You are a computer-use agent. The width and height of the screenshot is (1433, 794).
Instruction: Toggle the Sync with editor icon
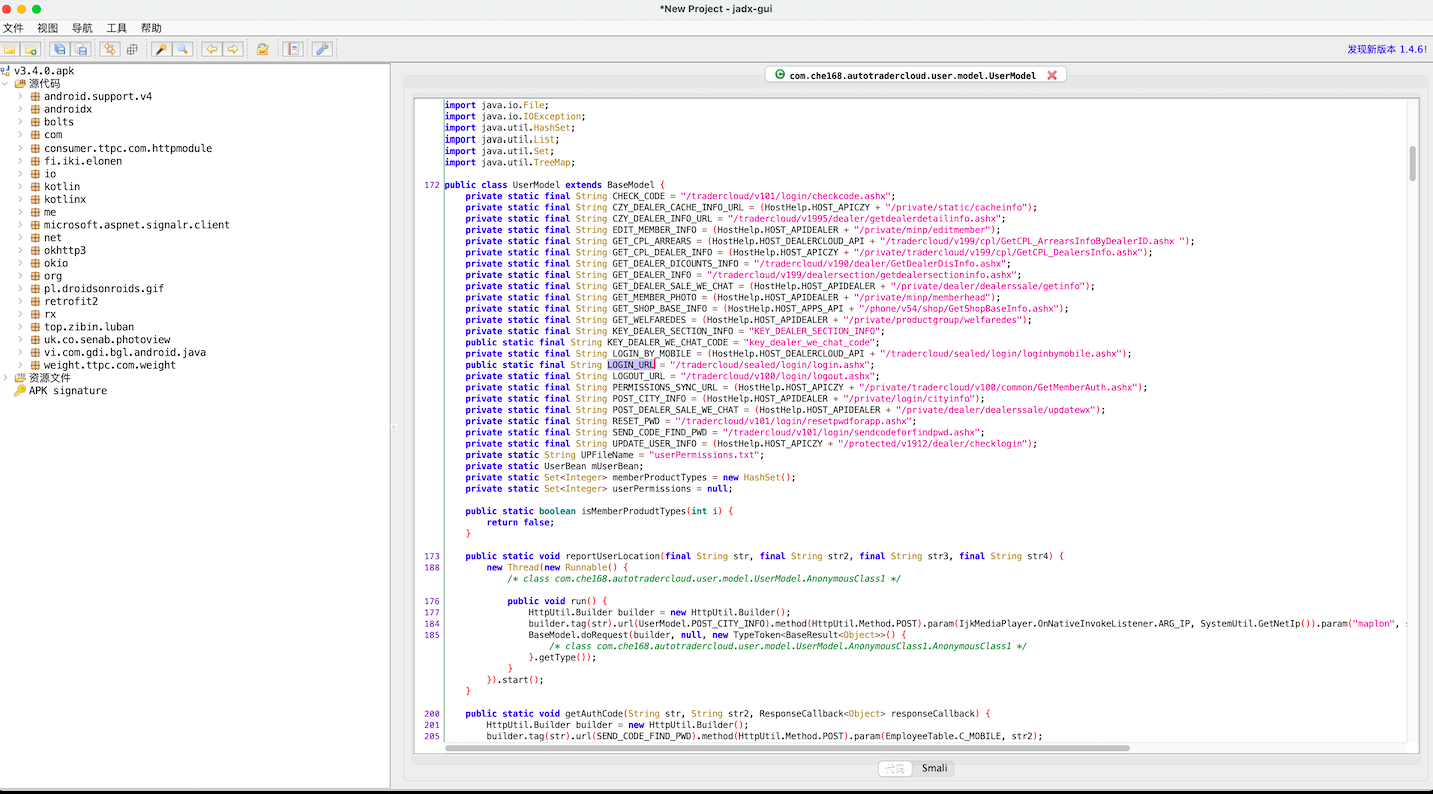tap(110, 49)
